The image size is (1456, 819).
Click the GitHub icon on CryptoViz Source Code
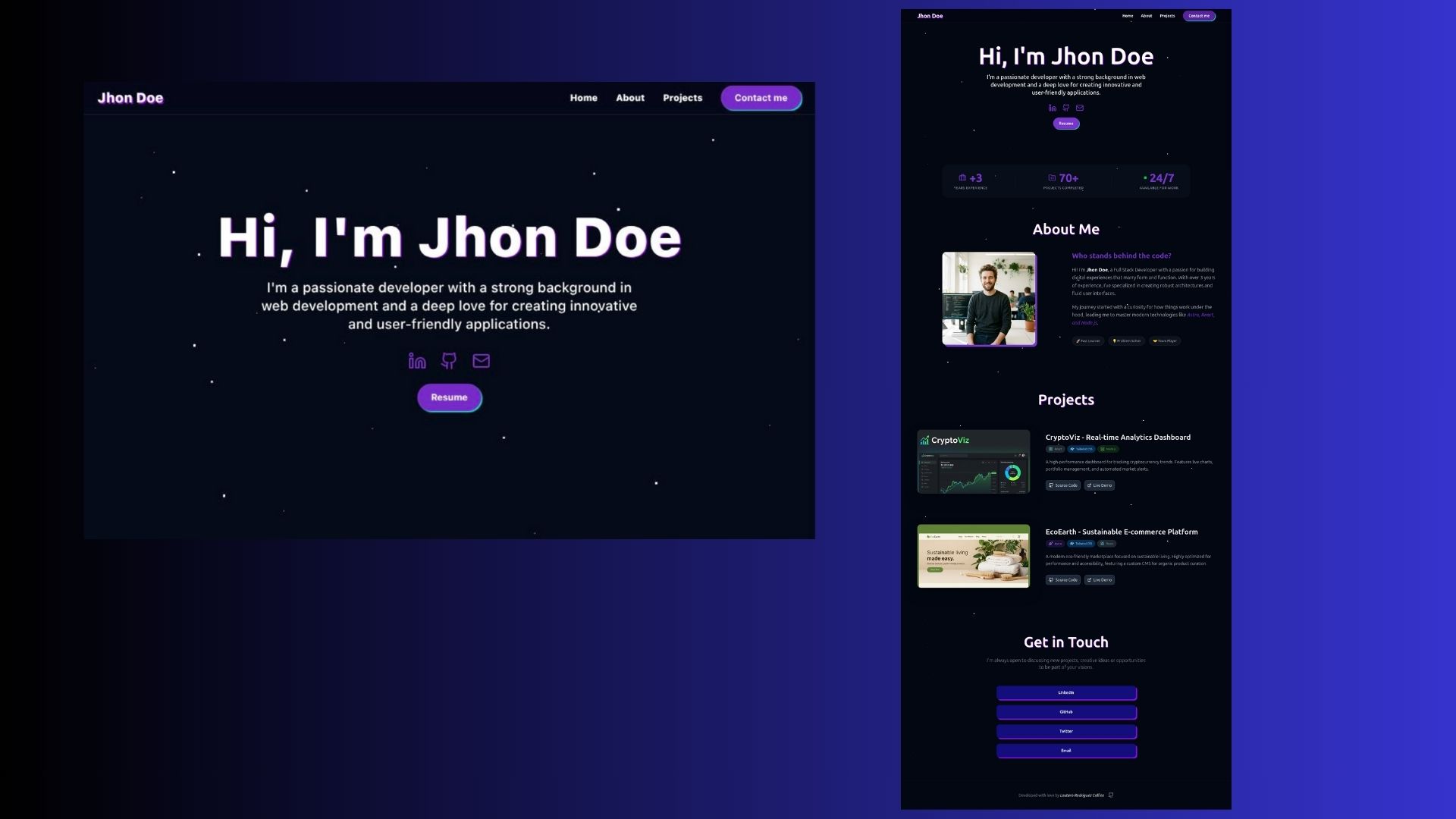1053,485
